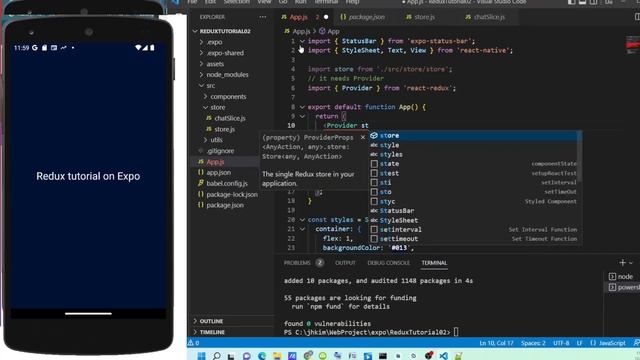640x360 pixels.
Task: Open the OUTPUT panel tab
Action: [x=345, y=263]
